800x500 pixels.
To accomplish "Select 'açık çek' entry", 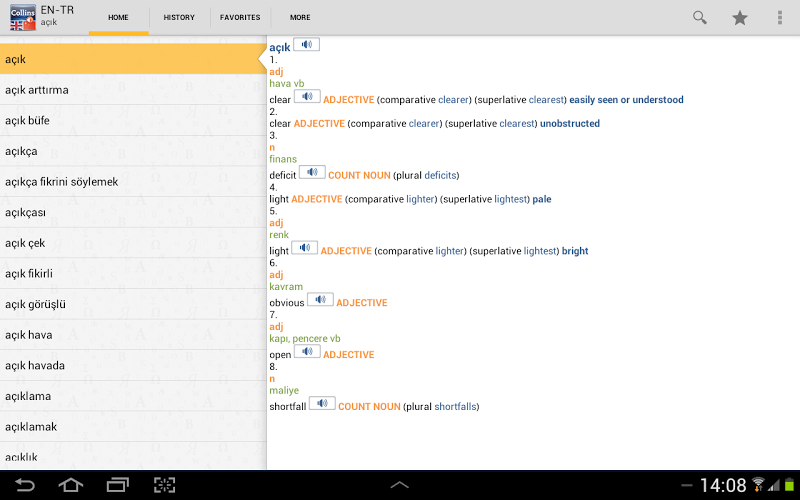I will pyautogui.click(x=133, y=243).
